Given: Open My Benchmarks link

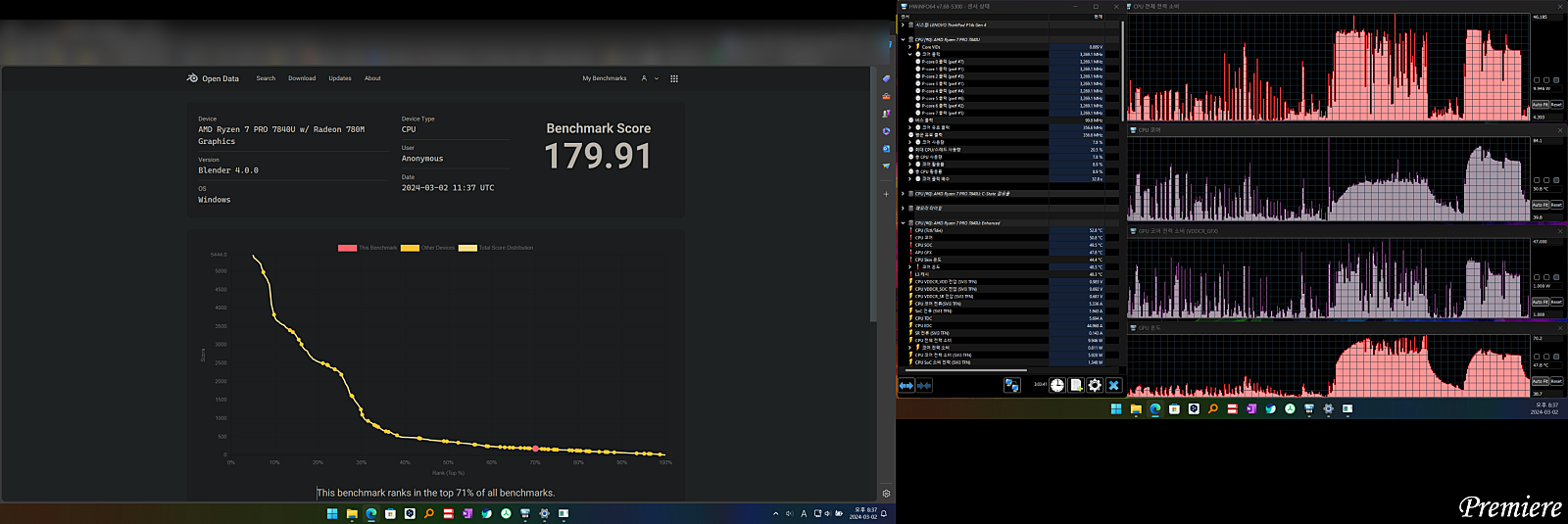Looking at the screenshot, I should (605, 78).
